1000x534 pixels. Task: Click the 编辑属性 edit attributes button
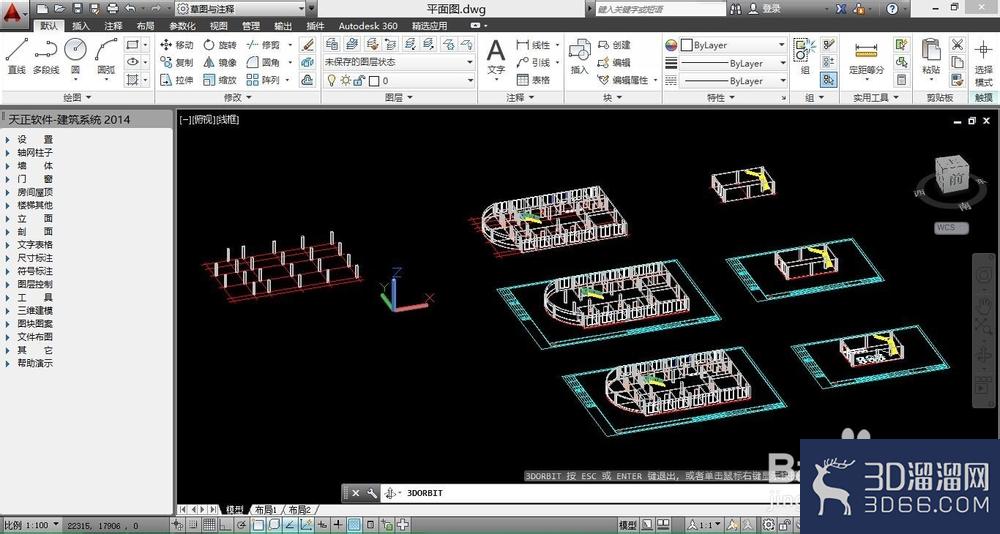tap(624, 80)
